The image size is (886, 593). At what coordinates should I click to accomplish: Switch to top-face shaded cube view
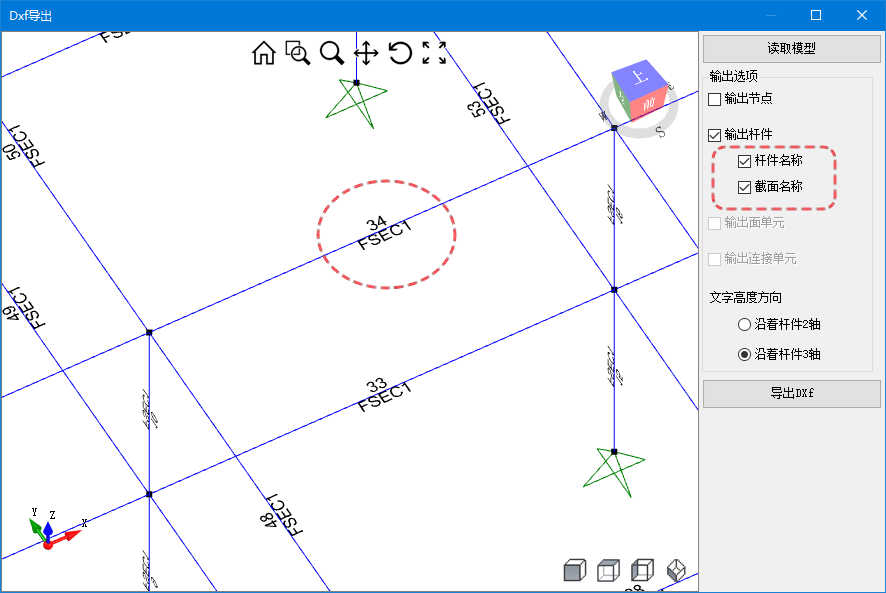click(608, 571)
